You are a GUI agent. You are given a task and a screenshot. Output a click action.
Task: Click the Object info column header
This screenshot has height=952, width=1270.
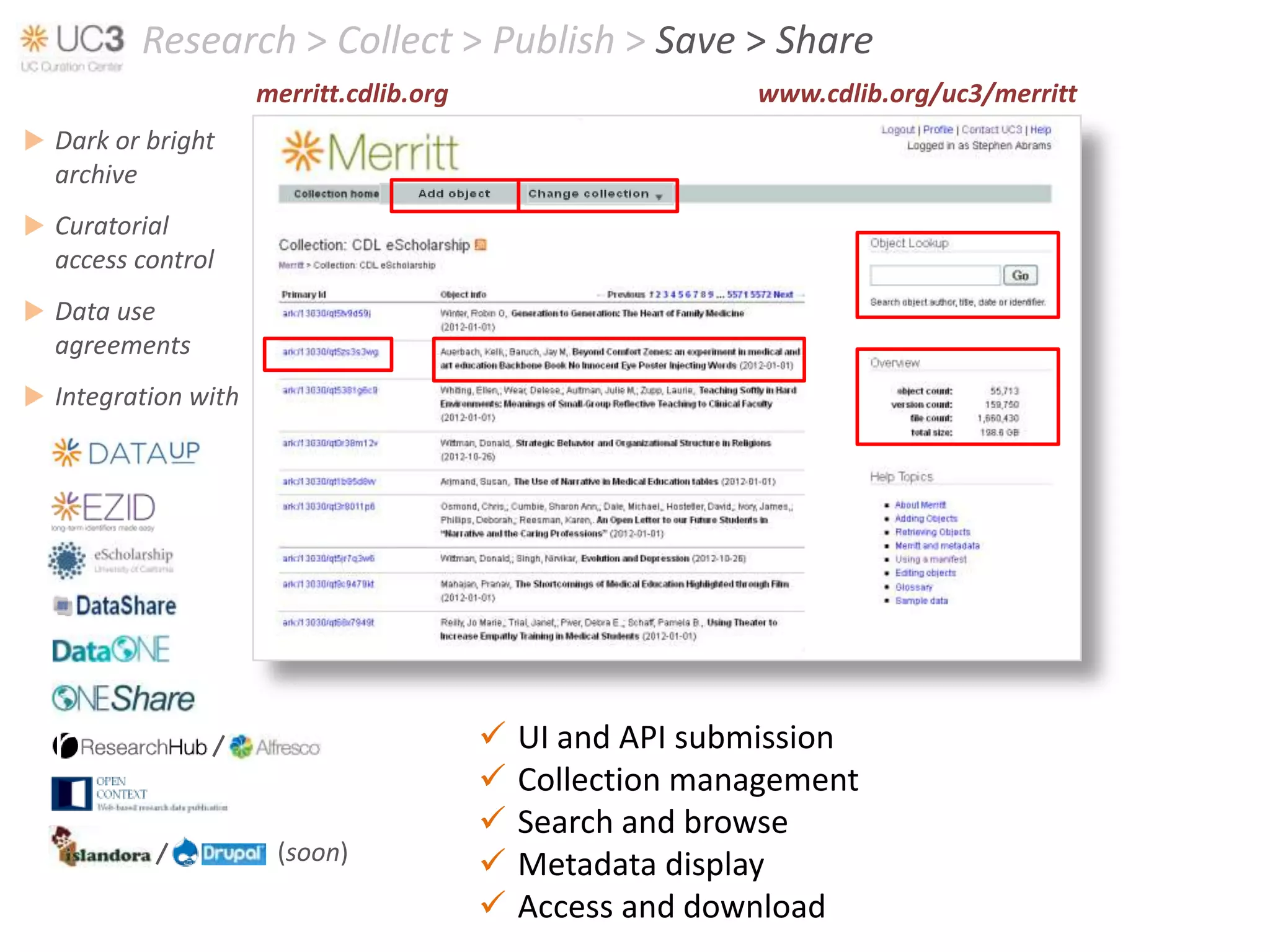pyautogui.click(x=463, y=294)
